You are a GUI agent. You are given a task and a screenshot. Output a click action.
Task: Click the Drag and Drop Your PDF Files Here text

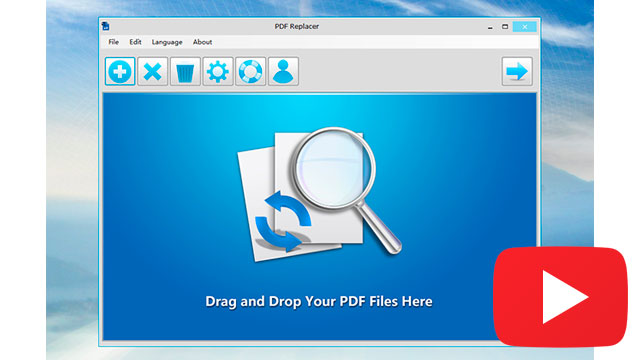[x=319, y=302]
